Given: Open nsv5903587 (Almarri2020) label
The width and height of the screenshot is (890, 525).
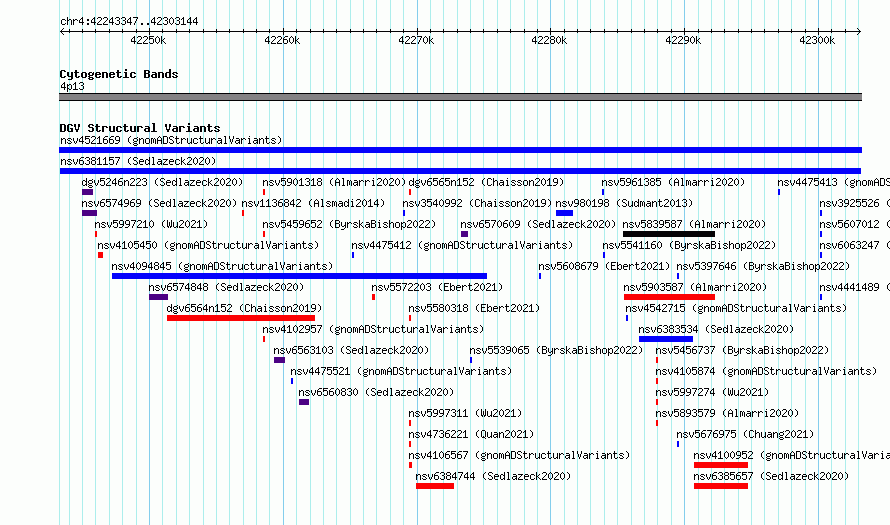Looking at the screenshot, I should point(695,287).
